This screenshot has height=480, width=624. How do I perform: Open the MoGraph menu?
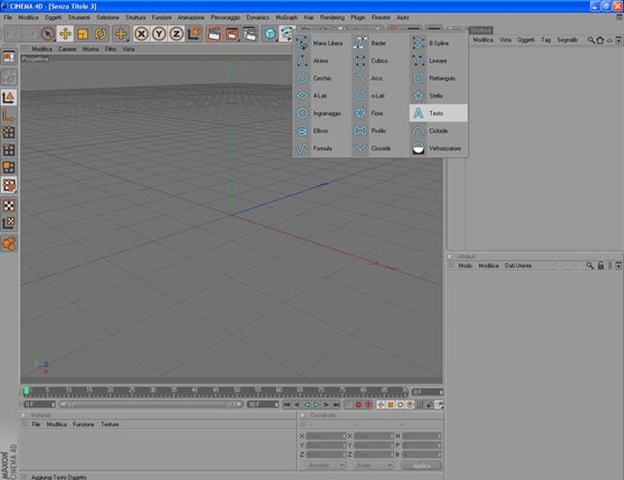[x=287, y=18]
